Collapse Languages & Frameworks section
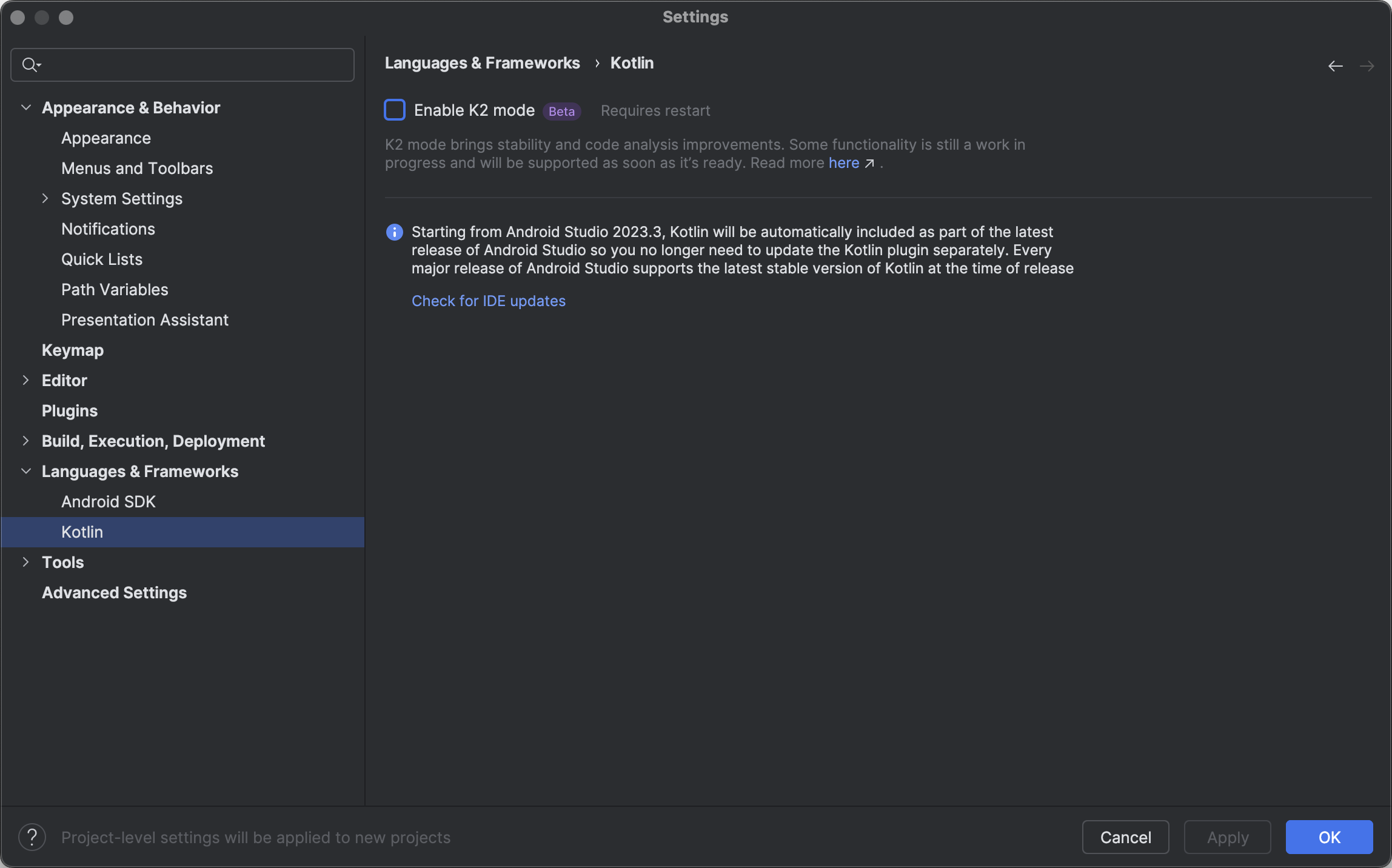 (26, 472)
